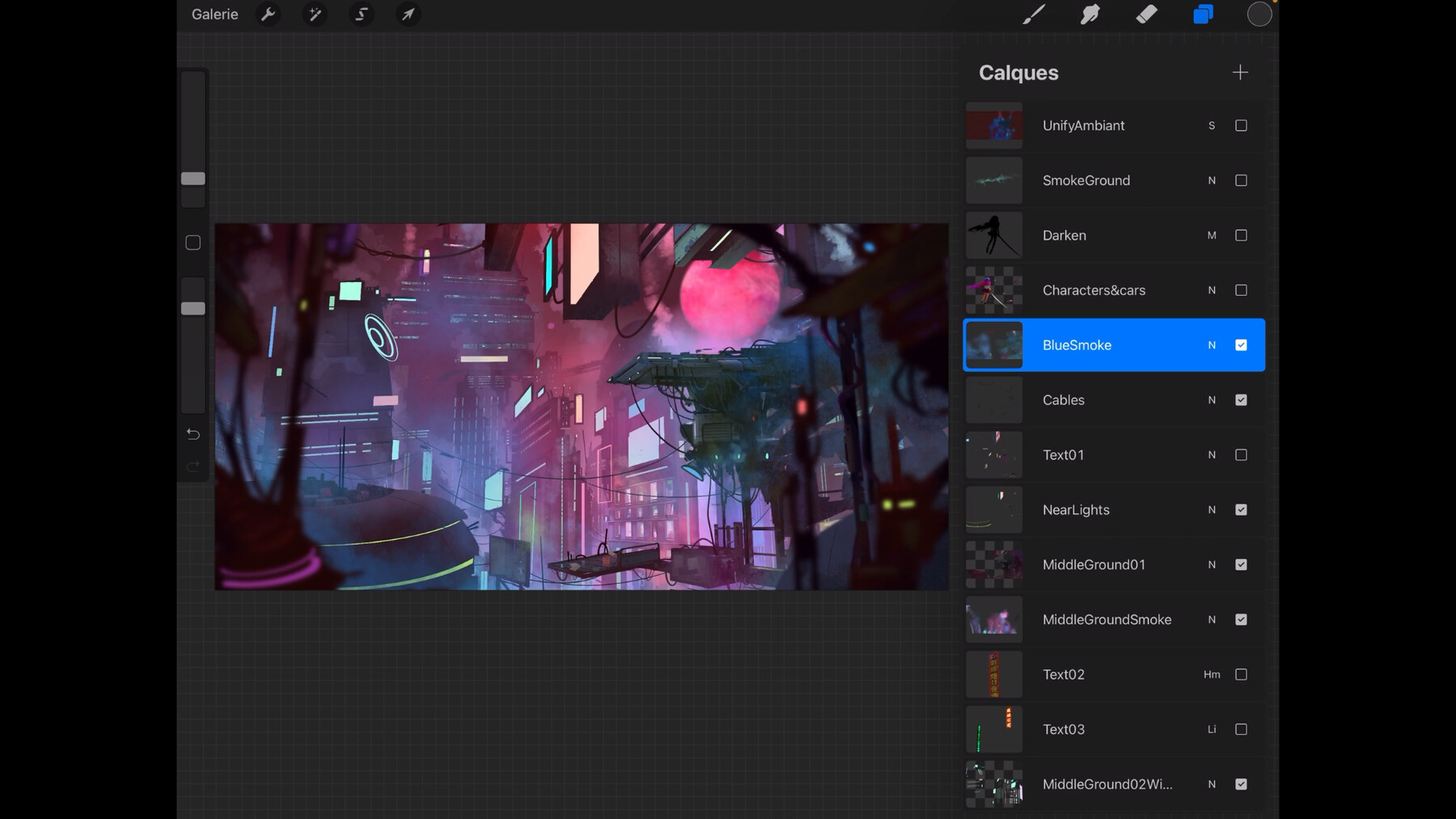Viewport: 1456px width, 819px height.
Task: Open Darken layer blend mode M
Action: coord(1212,235)
